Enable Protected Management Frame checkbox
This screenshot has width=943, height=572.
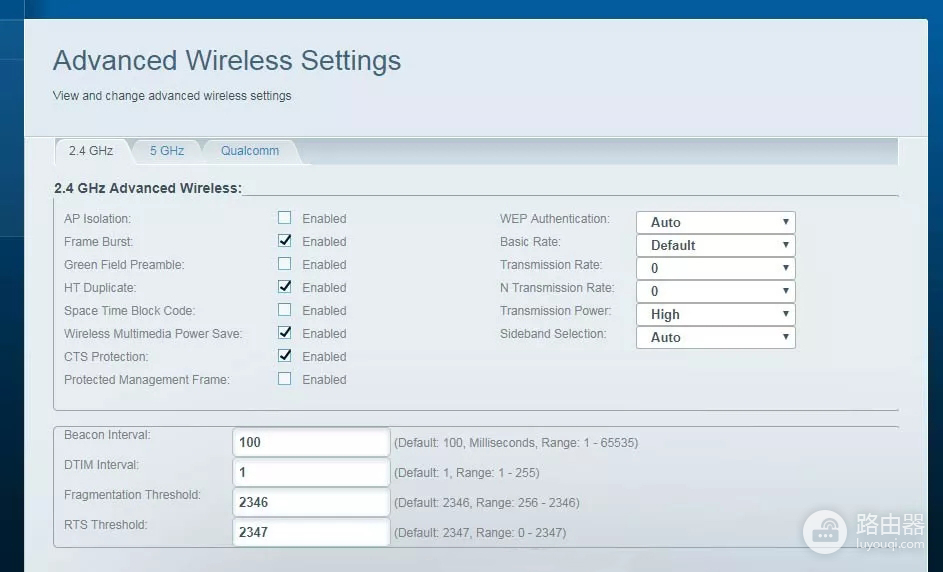tap(285, 379)
